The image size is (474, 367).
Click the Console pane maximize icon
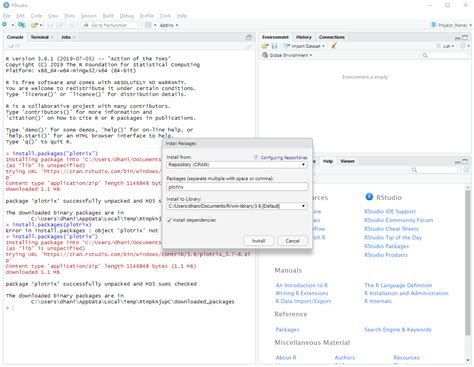(x=249, y=37)
